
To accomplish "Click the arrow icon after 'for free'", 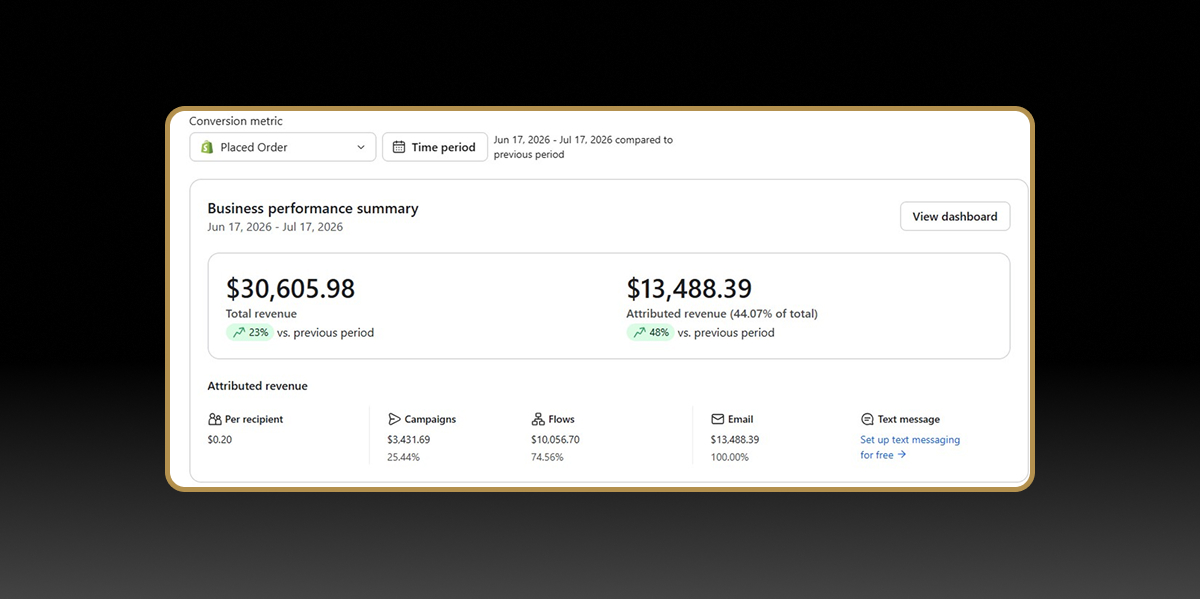I will click(901, 455).
